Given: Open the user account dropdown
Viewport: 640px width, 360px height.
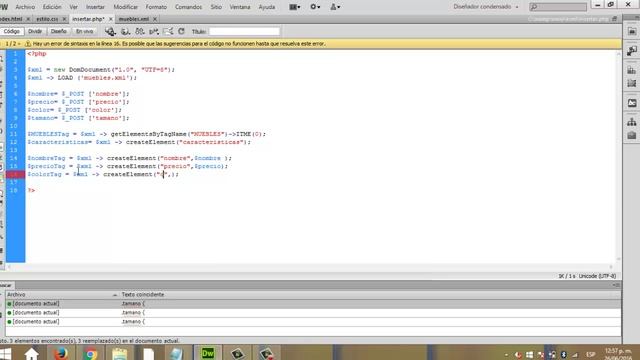Looking at the screenshot, I should [335, 7].
